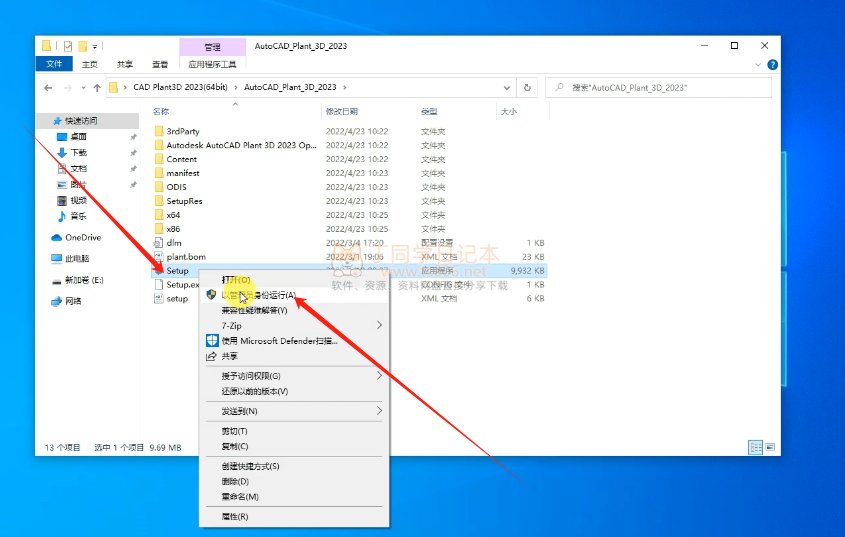Select the 3rdParty folder
Image resolution: width=845 pixels, height=537 pixels.
(x=183, y=132)
